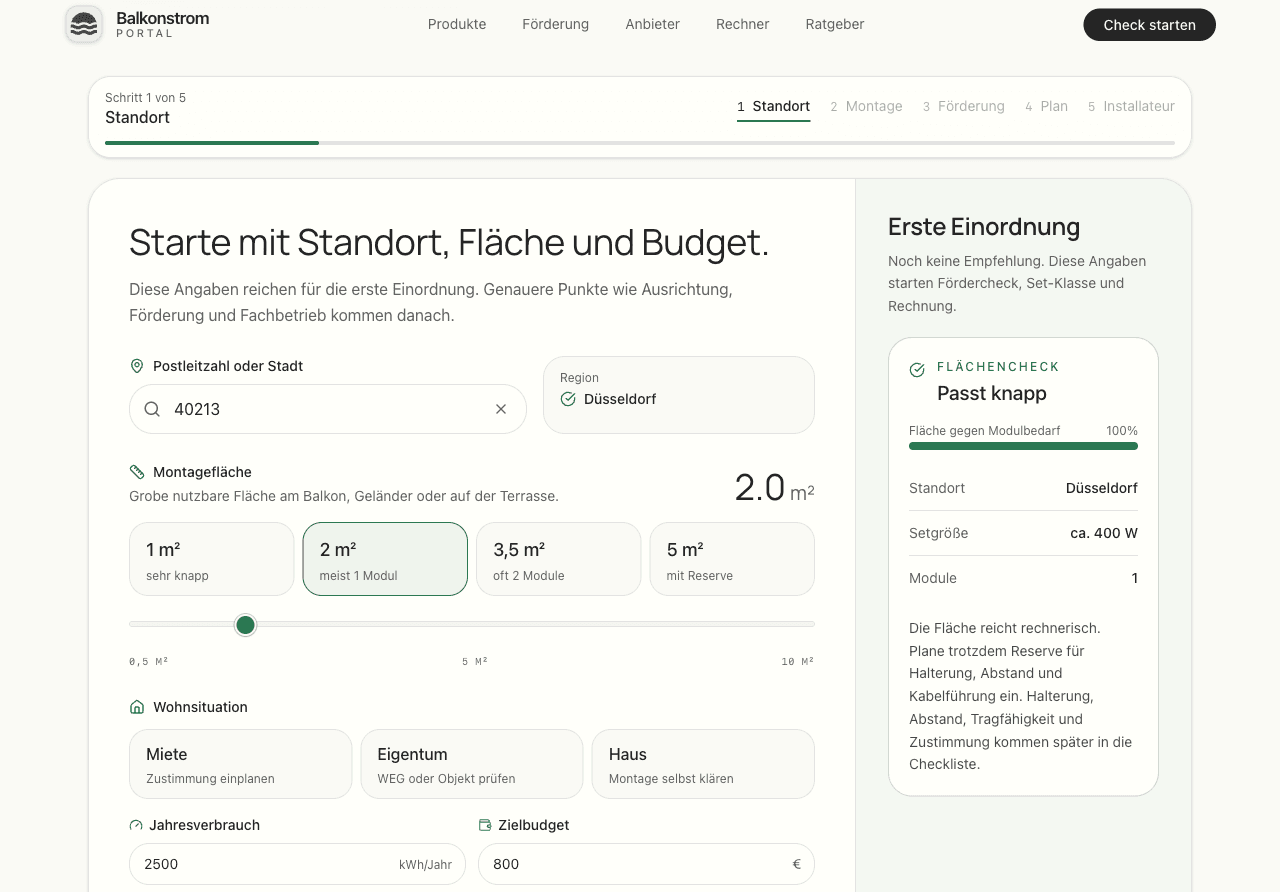Switch to step 3 Förderung tab
1280x892 pixels.
click(x=964, y=107)
